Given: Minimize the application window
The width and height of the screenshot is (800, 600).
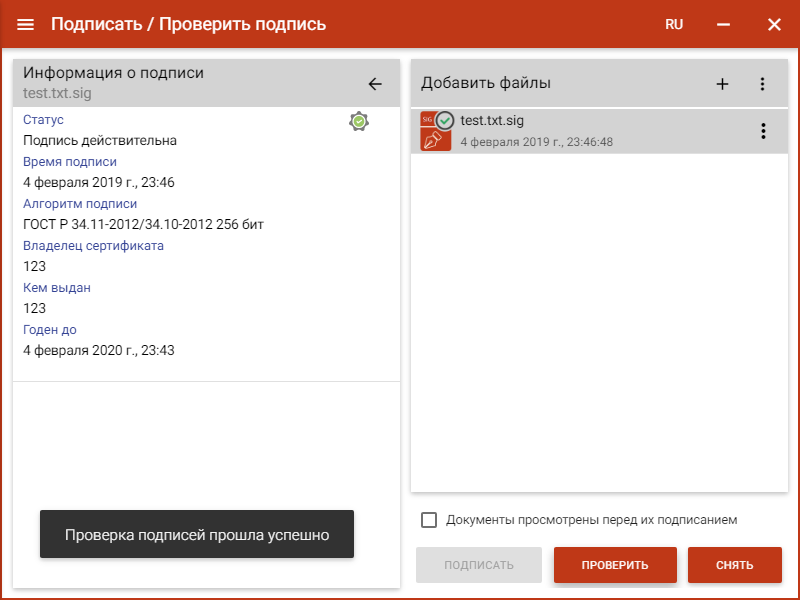Looking at the screenshot, I should coord(724,24).
